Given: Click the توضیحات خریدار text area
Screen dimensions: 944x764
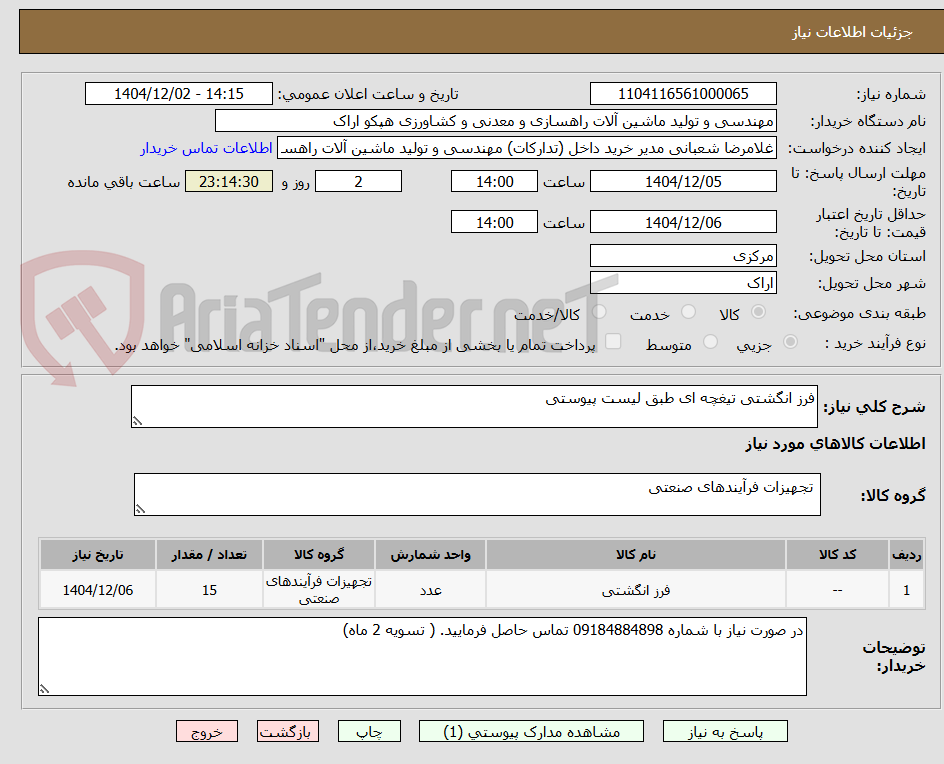Looking at the screenshot, I should (423, 656).
